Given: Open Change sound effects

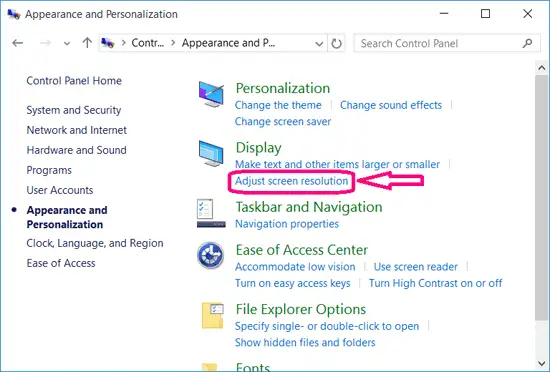Looking at the screenshot, I should tap(391, 105).
